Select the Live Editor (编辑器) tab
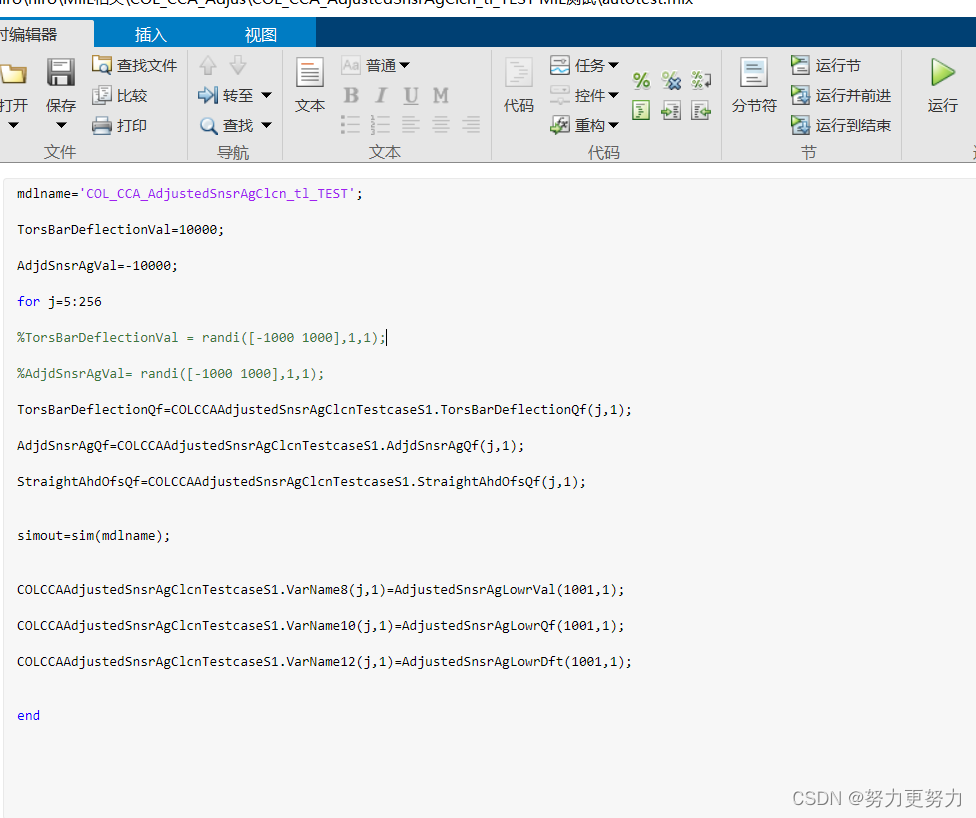976x818 pixels. pos(45,34)
